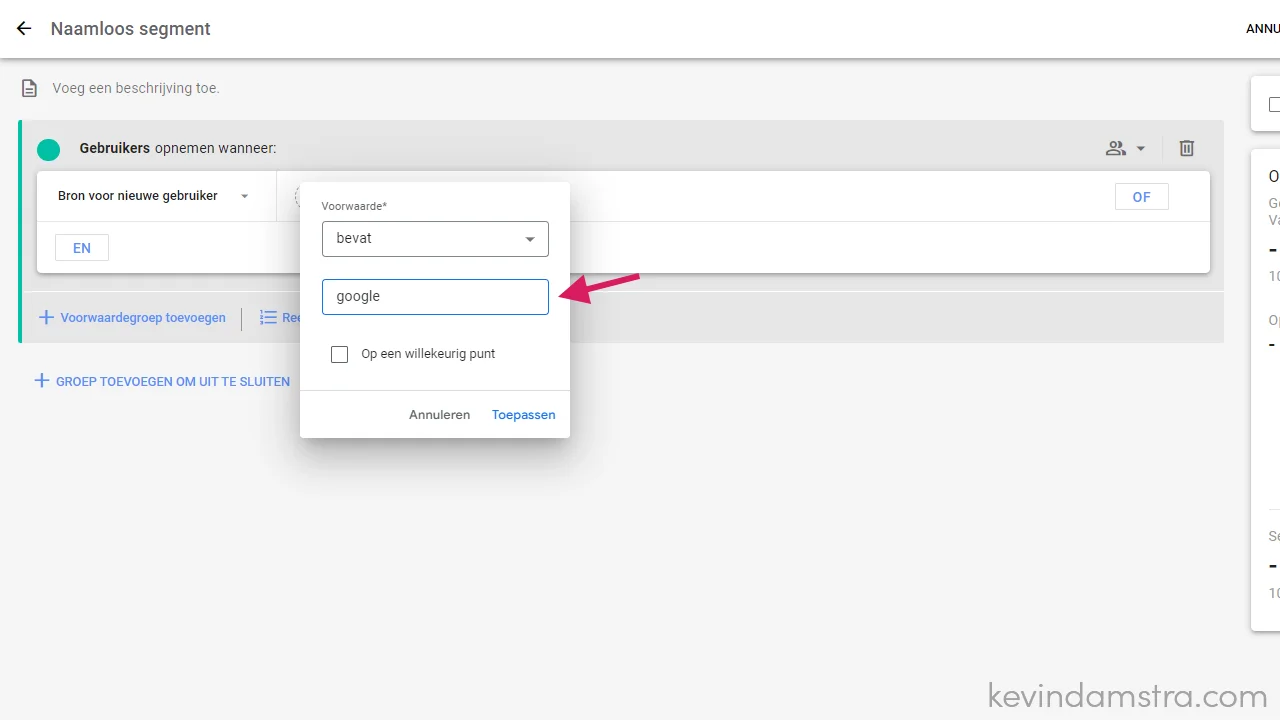Open Bron voor nieuwe gebruiker dropdown
The image size is (1280, 720).
[156, 196]
